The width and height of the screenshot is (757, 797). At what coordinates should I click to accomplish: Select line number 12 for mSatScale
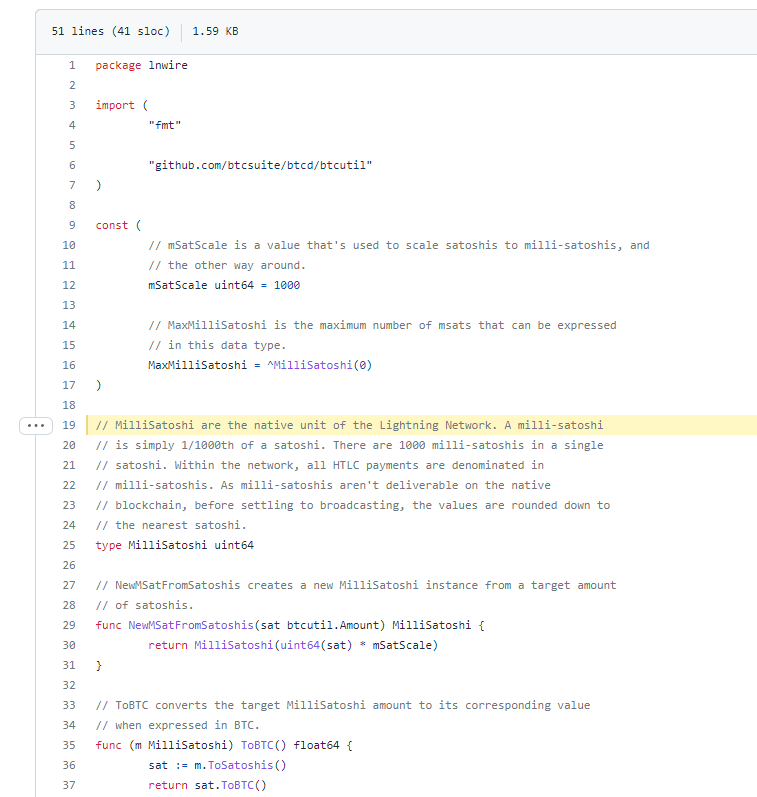pos(69,285)
